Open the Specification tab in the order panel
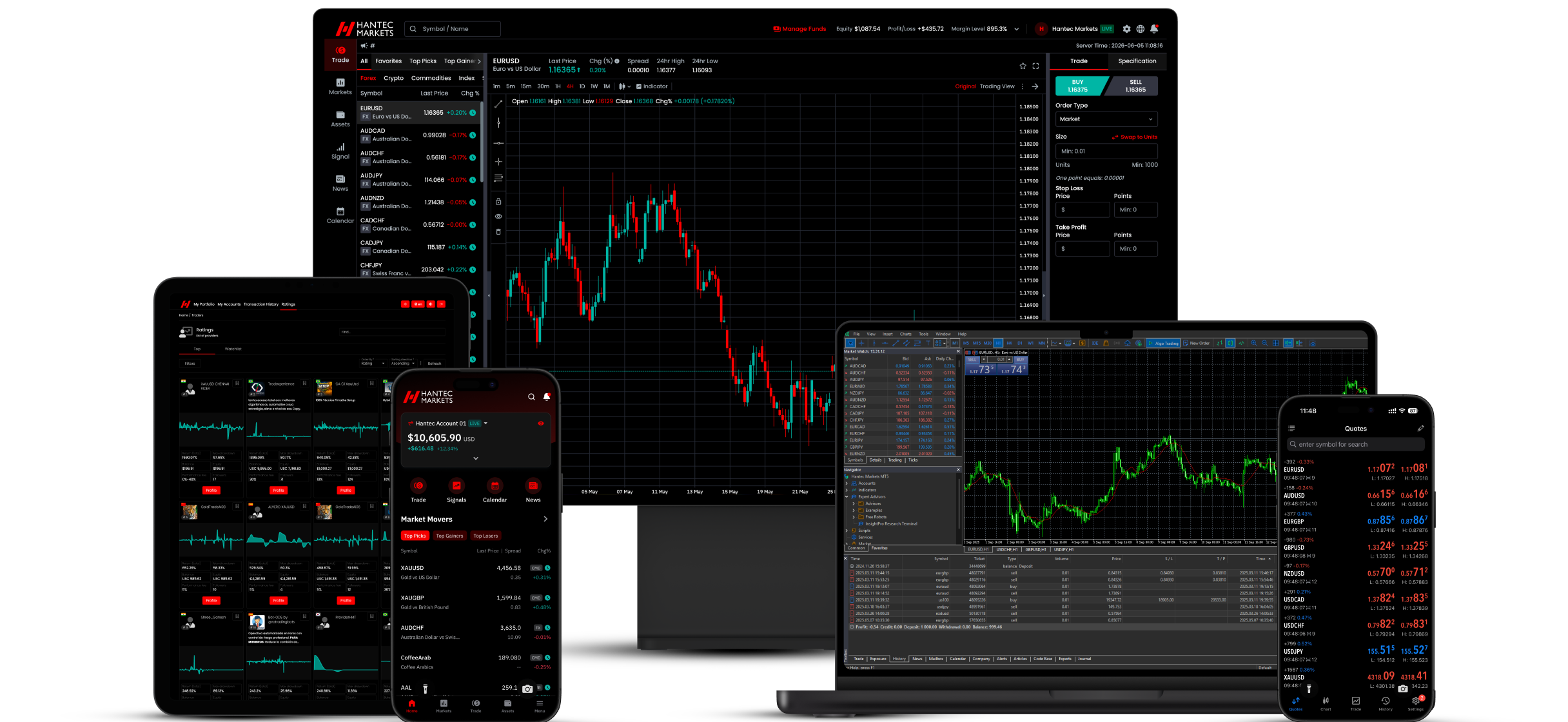This screenshot has height=722, width=1568. [1137, 61]
